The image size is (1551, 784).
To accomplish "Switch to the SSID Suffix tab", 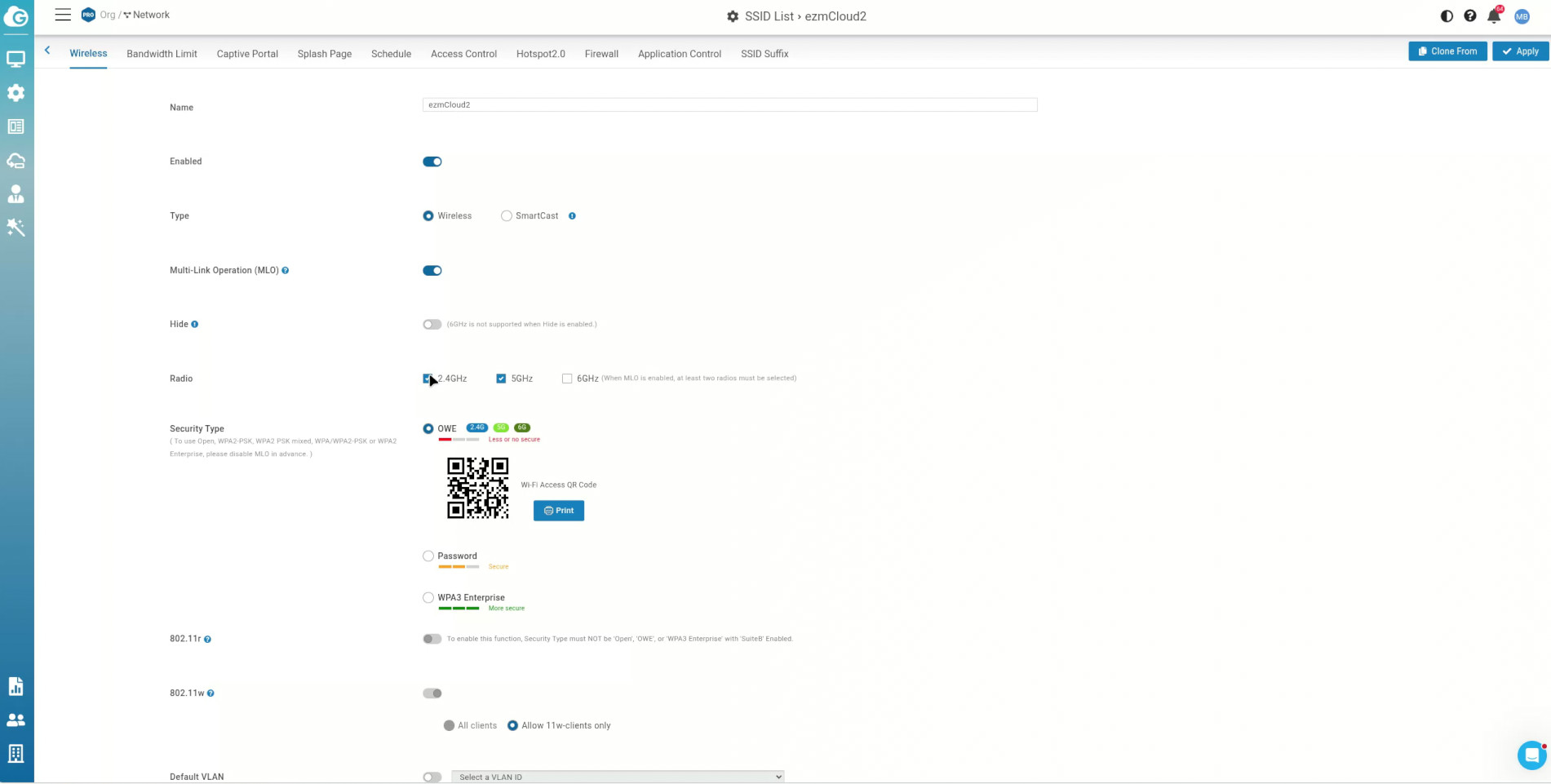I will 764,54.
